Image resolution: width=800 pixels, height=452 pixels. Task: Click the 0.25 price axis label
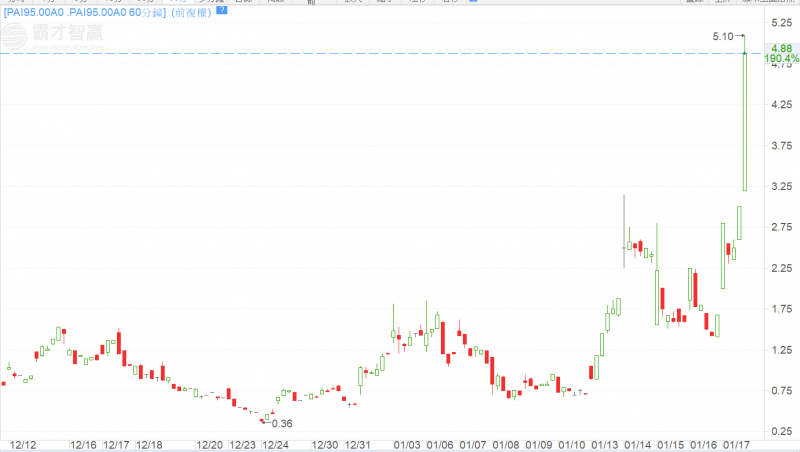[780, 432]
